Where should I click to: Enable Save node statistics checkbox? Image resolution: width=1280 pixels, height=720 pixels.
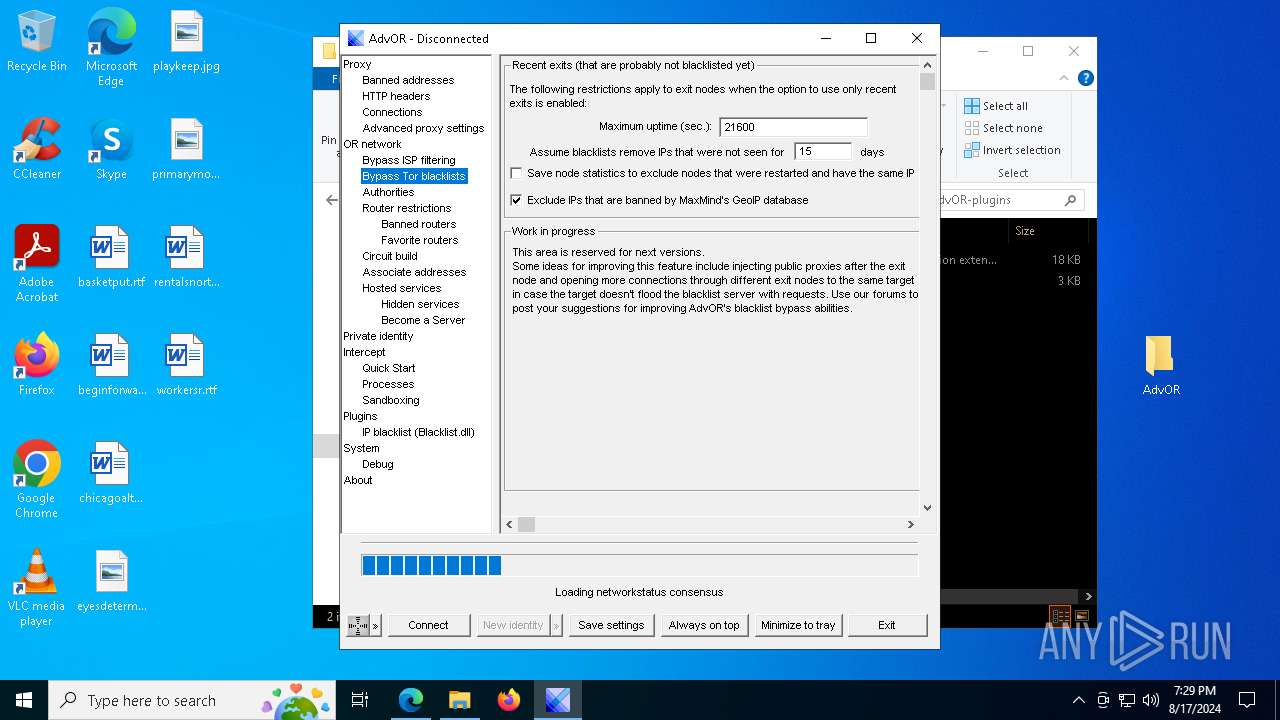tap(516, 173)
